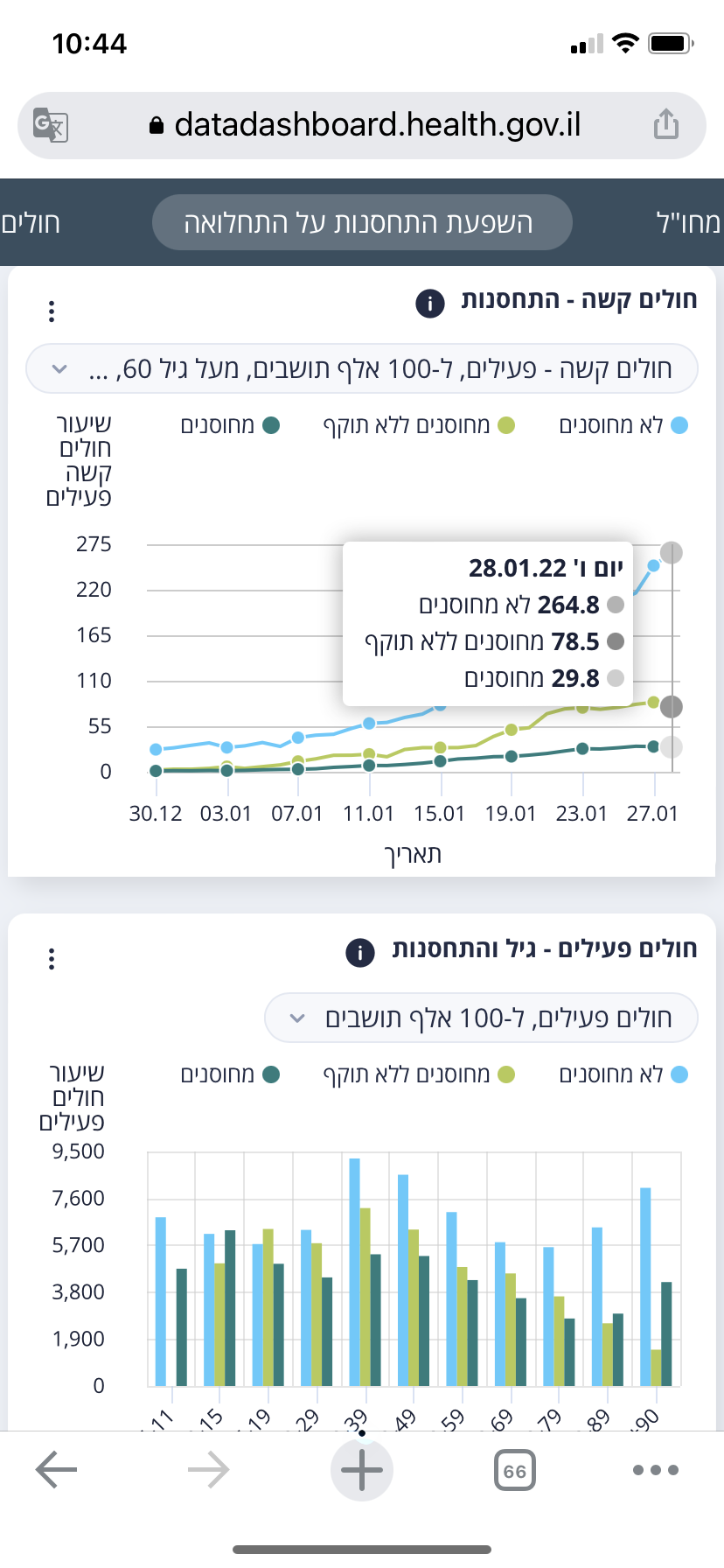Toggle מחוסנים ללא תוקף series in line chart legend
724x1568 pixels.
418,426
